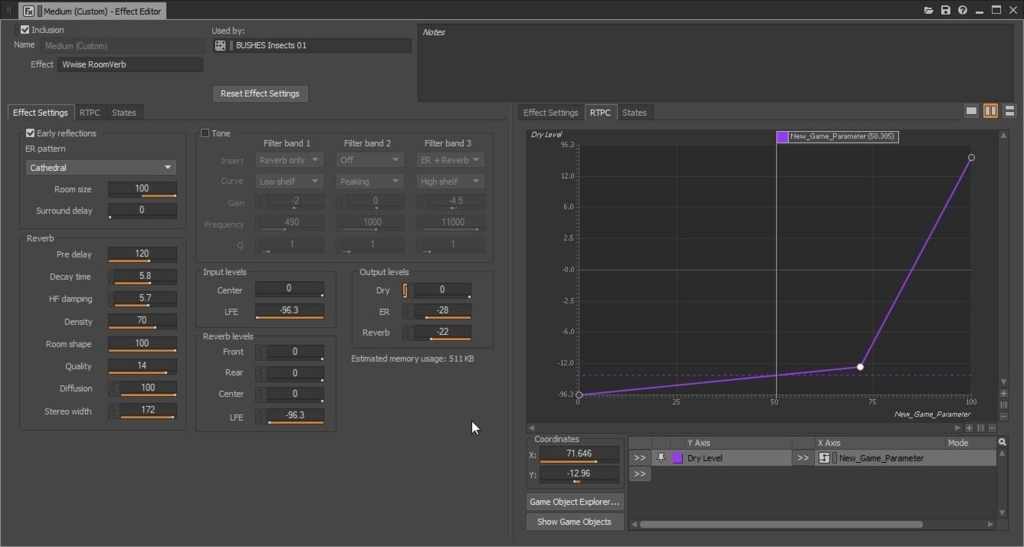Select the stacked top-bottom split layout icon
Viewport: 1024px width, 547px height.
(x=1009, y=111)
